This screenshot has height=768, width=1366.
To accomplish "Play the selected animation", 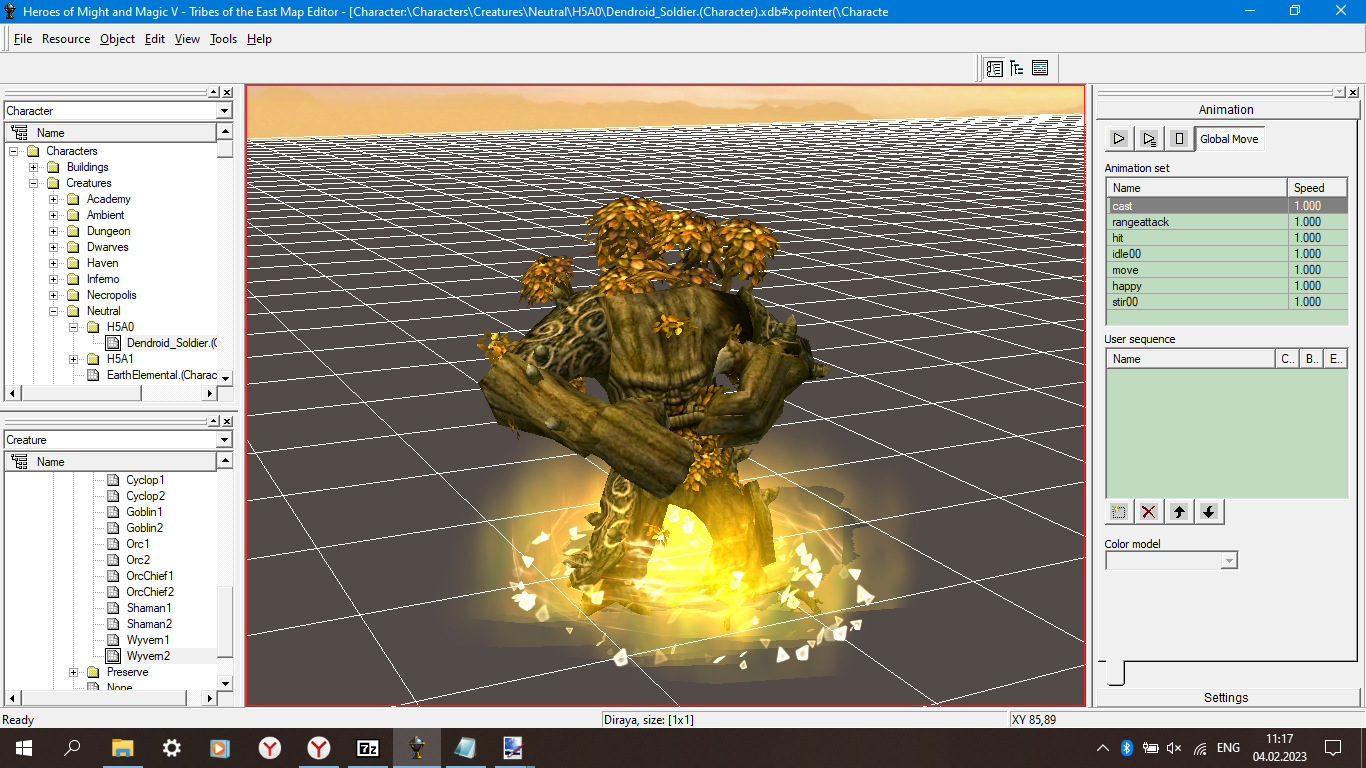I will [1119, 139].
